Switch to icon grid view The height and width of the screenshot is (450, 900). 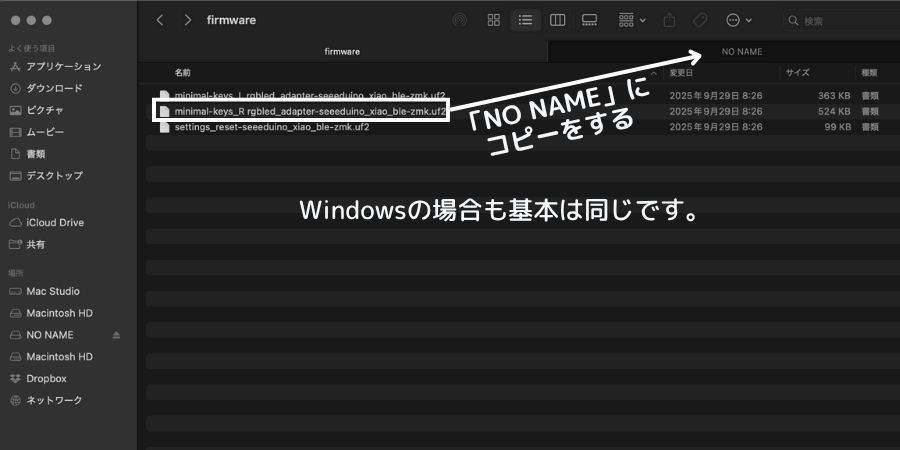tap(493, 20)
